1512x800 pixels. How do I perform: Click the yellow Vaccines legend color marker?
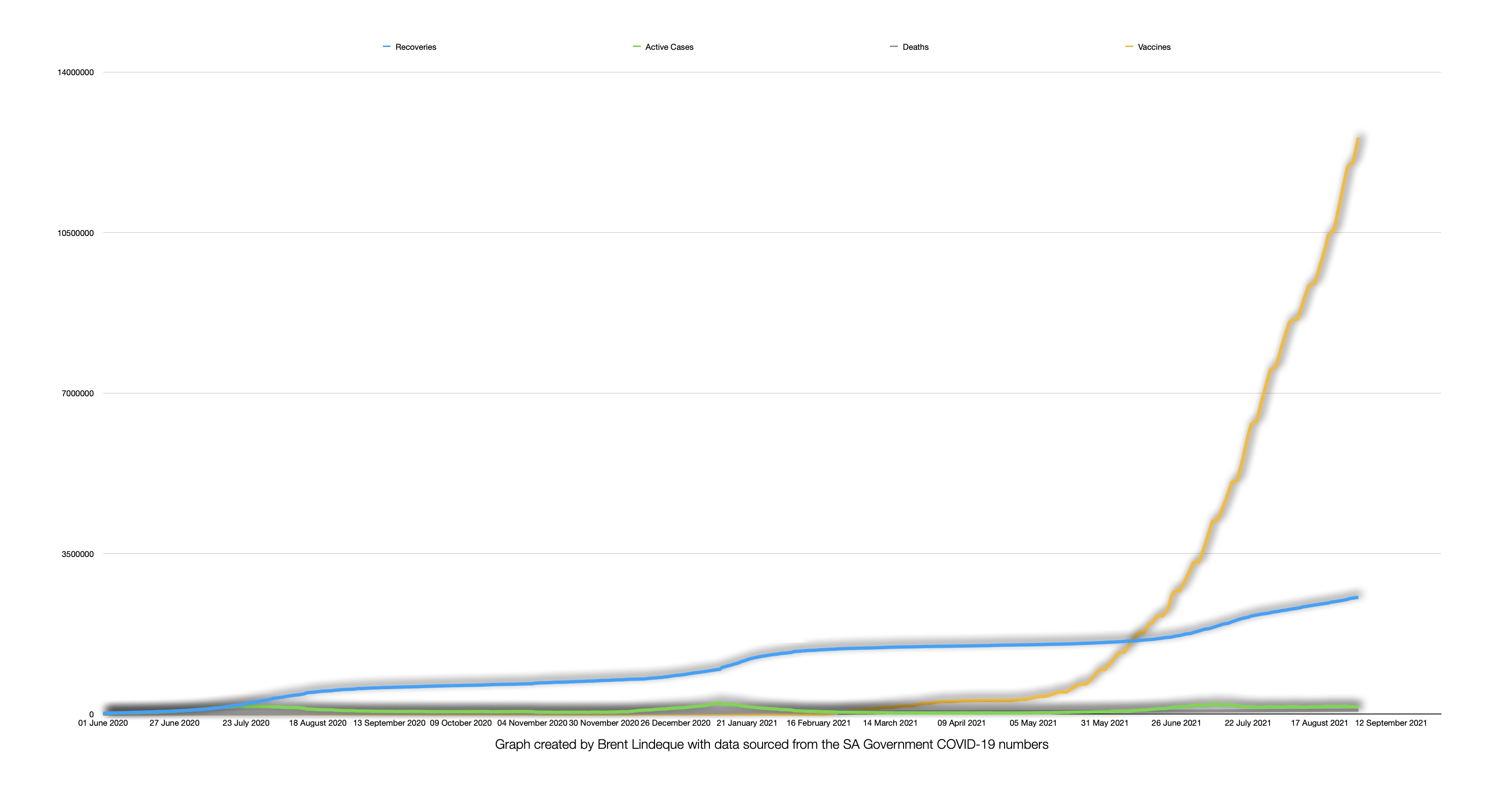click(x=1130, y=47)
